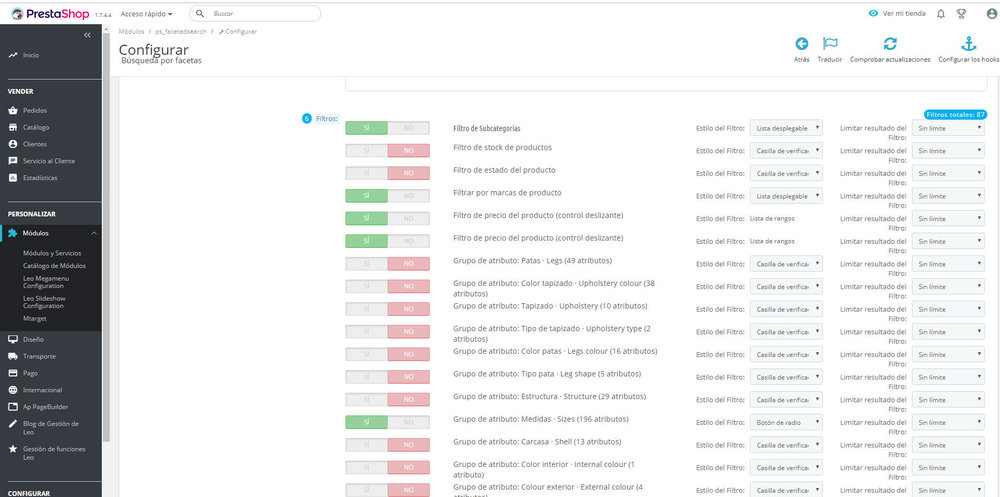Open Leo Slideshow Configuration item

click(44, 302)
